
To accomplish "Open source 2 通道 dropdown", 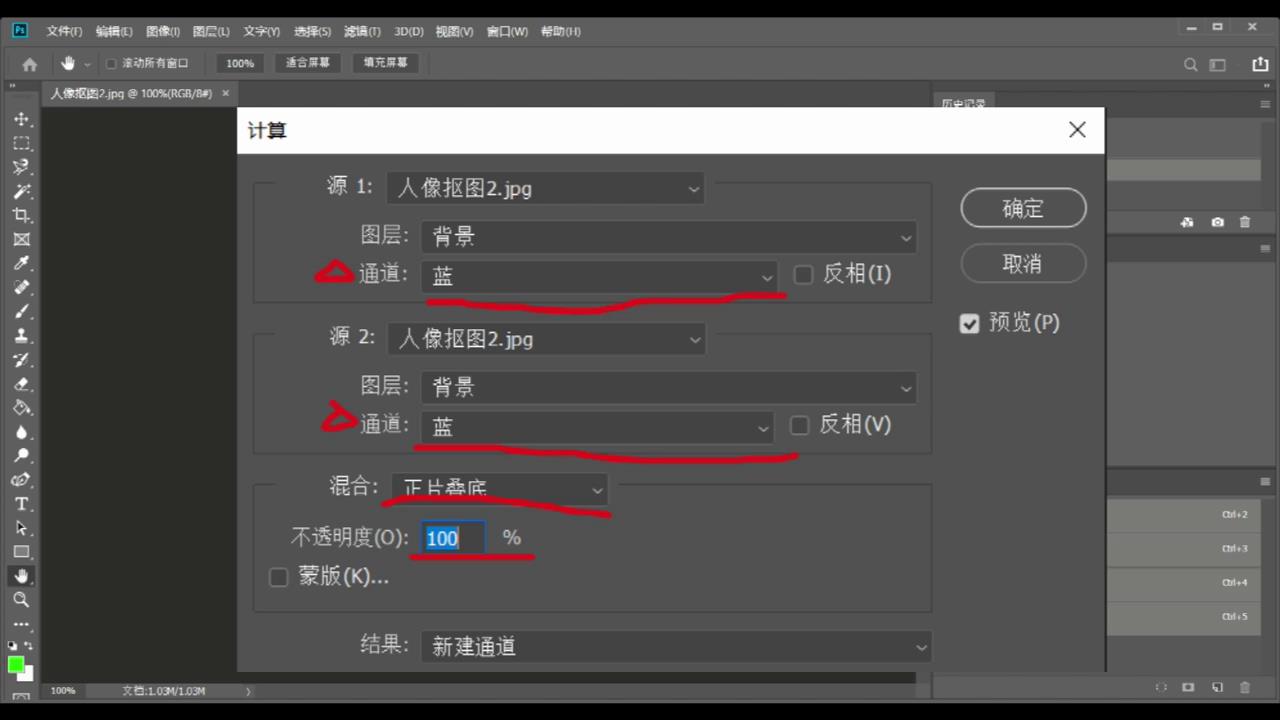I will (x=598, y=427).
